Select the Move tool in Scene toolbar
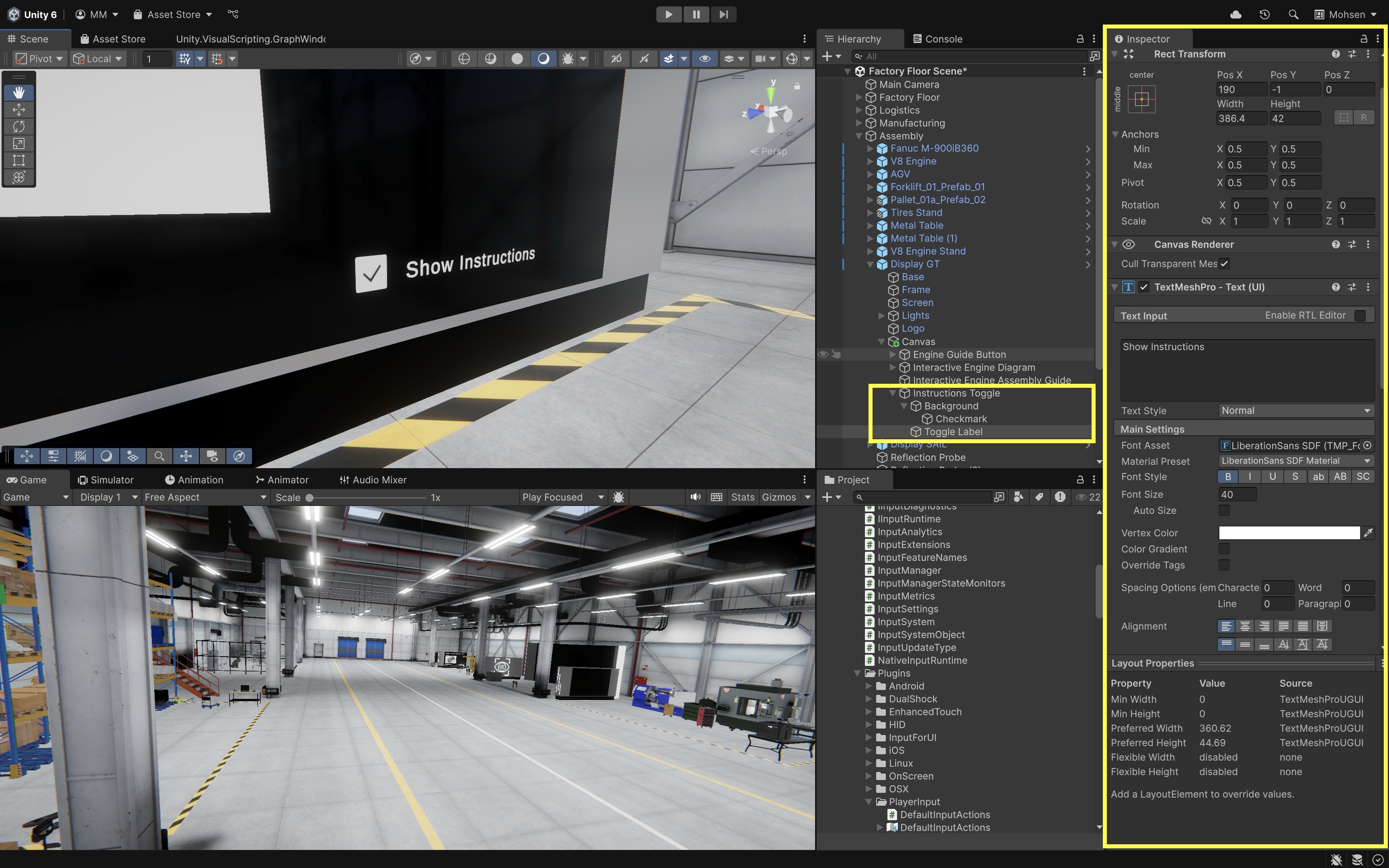1389x868 pixels. [x=19, y=110]
